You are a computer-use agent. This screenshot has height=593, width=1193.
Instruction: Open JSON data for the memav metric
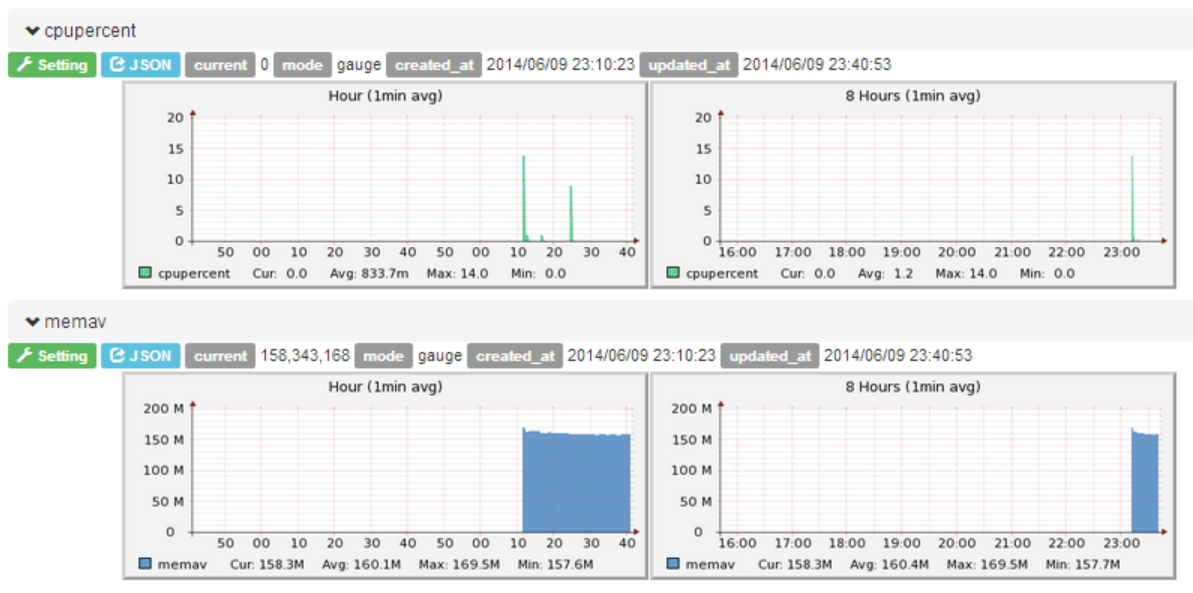[x=140, y=356]
